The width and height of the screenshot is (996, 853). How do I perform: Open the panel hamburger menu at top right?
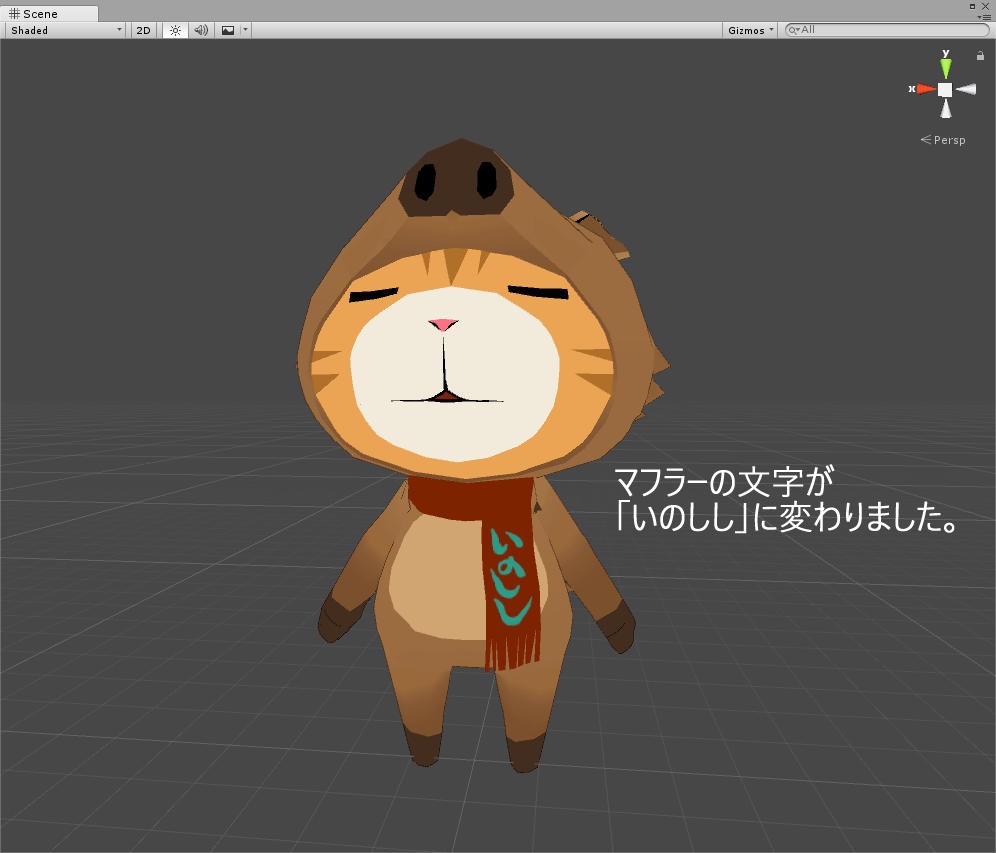pyautogui.click(x=985, y=17)
